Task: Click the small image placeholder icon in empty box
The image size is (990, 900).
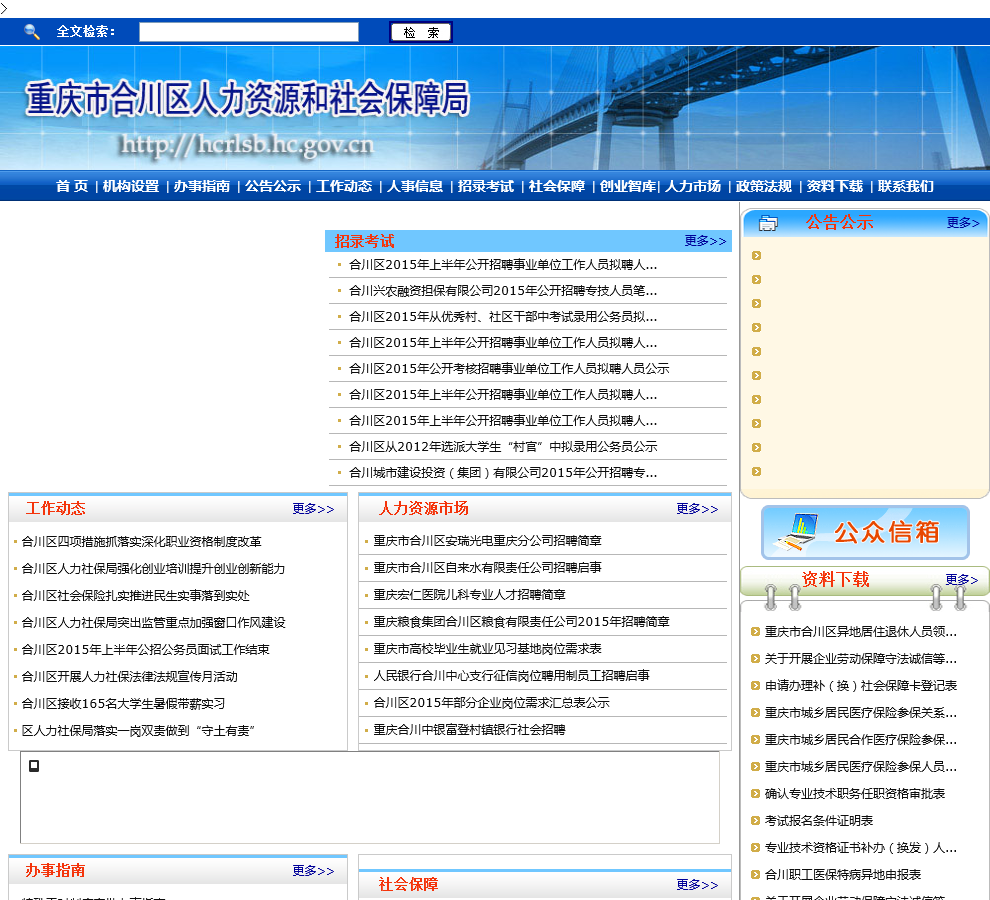Action: click(x=34, y=766)
